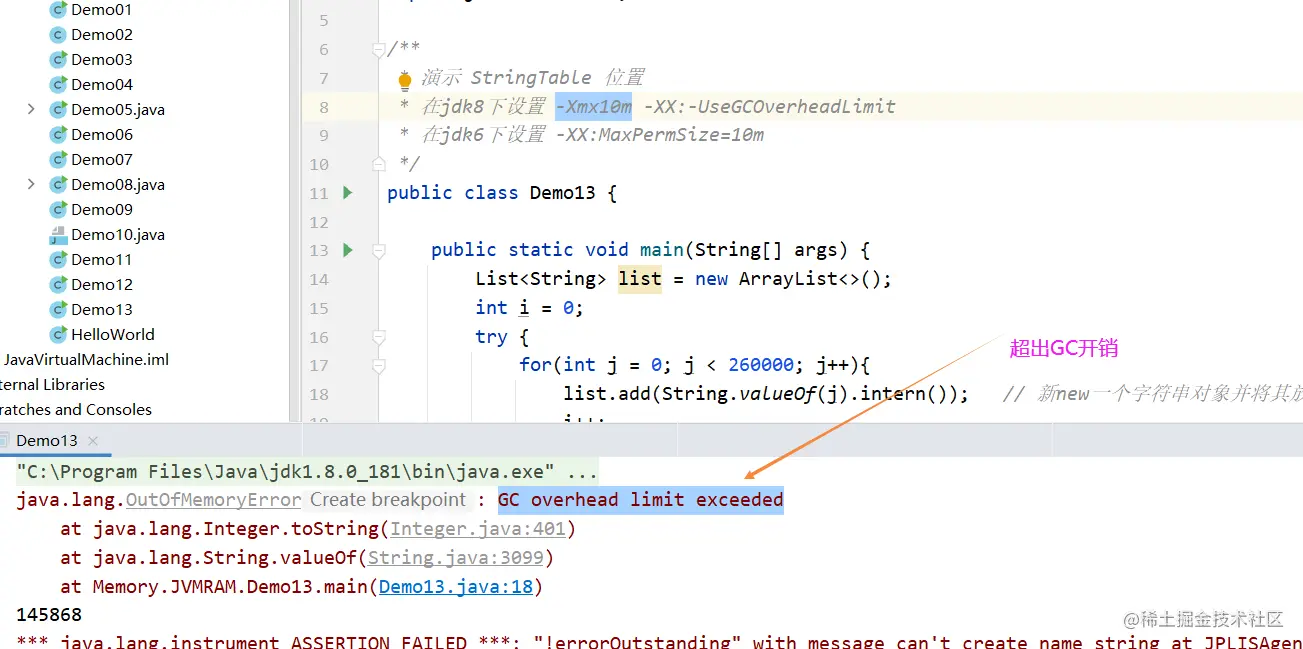Image resolution: width=1303 pixels, height=649 pixels.
Task: Open the Integer.java:401 stack trace link
Action: (x=478, y=529)
